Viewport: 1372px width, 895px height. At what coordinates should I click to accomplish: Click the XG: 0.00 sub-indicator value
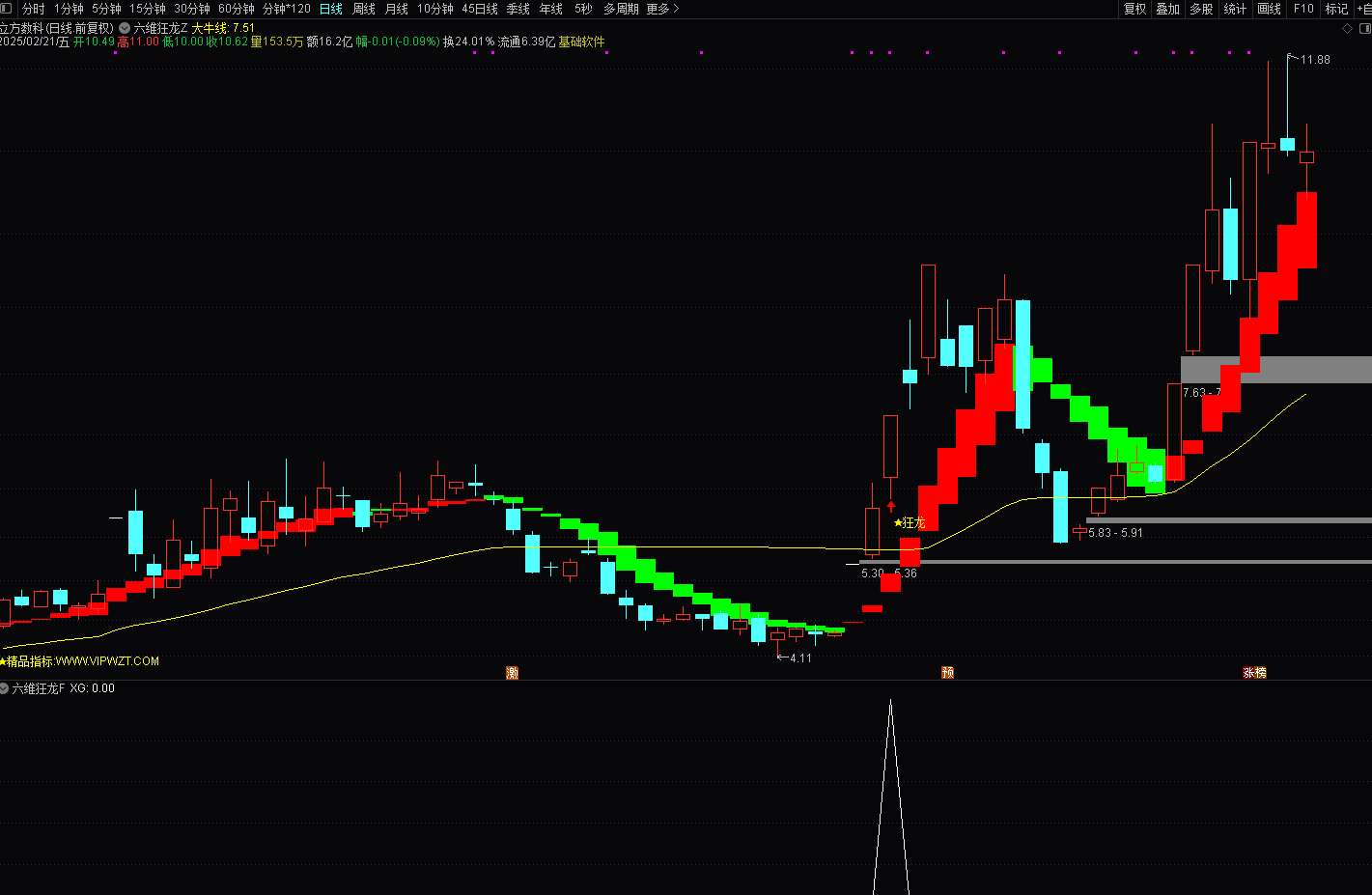[93, 688]
